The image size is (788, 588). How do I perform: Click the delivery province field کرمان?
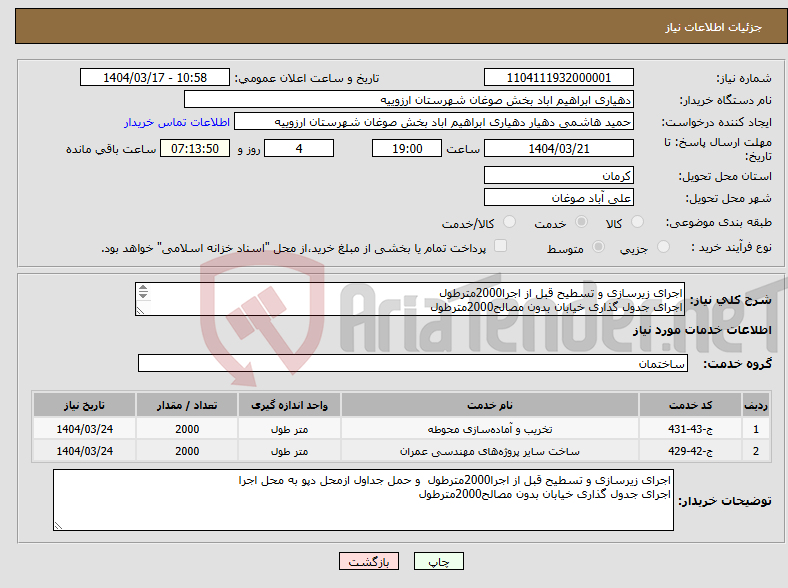(x=558, y=175)
